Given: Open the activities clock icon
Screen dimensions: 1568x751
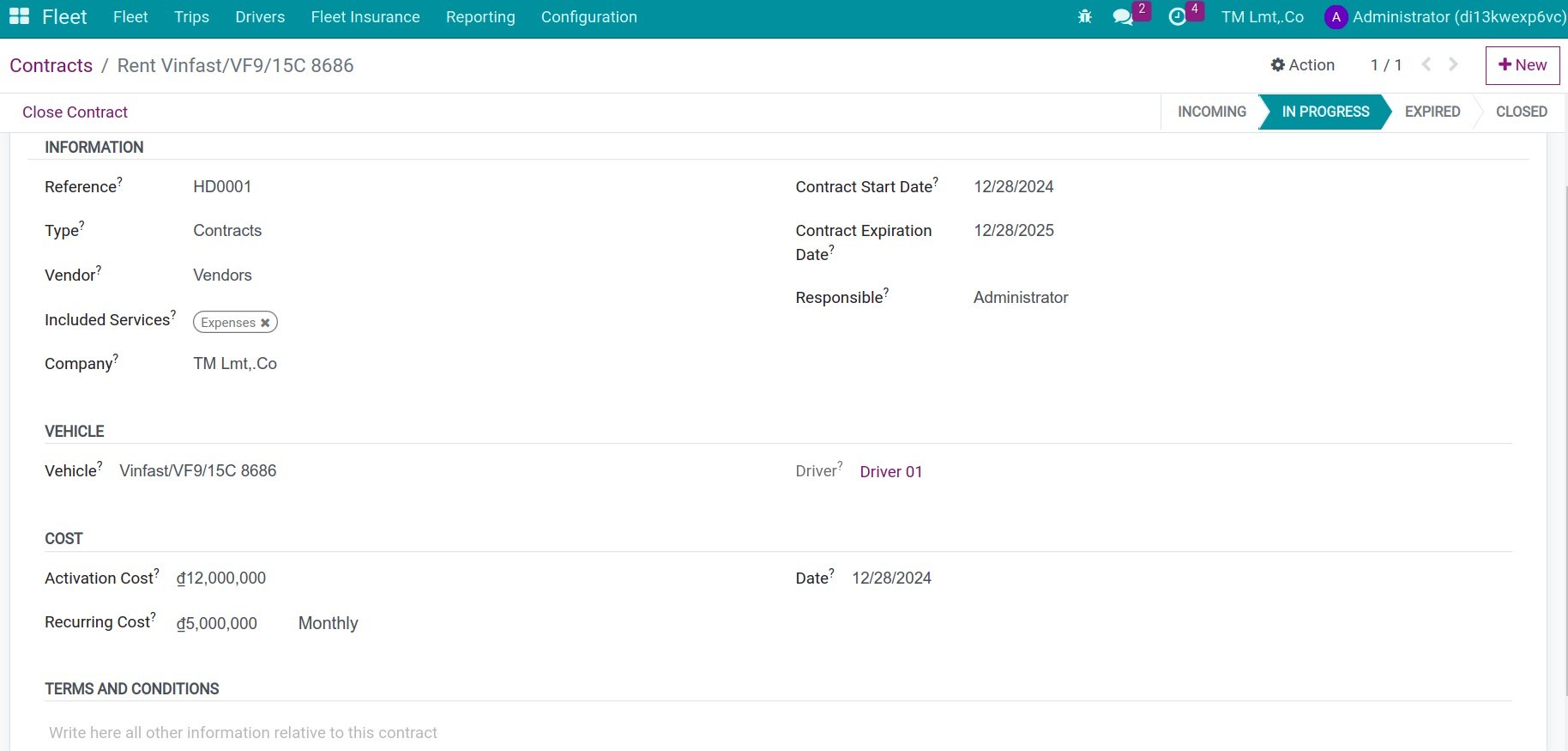Looking at the screenshot, I should [1177, 17].
